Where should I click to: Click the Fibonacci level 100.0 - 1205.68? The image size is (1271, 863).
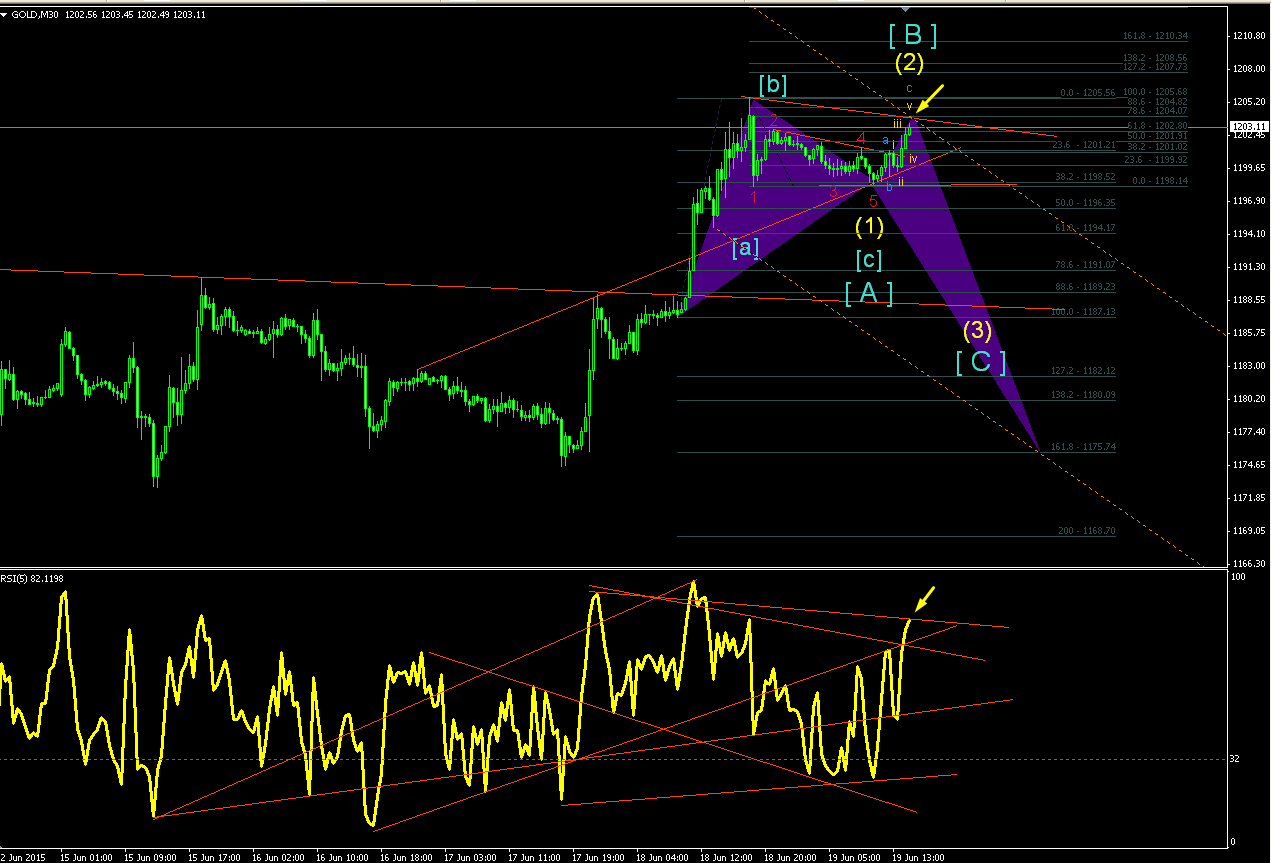coord(1154,92)
